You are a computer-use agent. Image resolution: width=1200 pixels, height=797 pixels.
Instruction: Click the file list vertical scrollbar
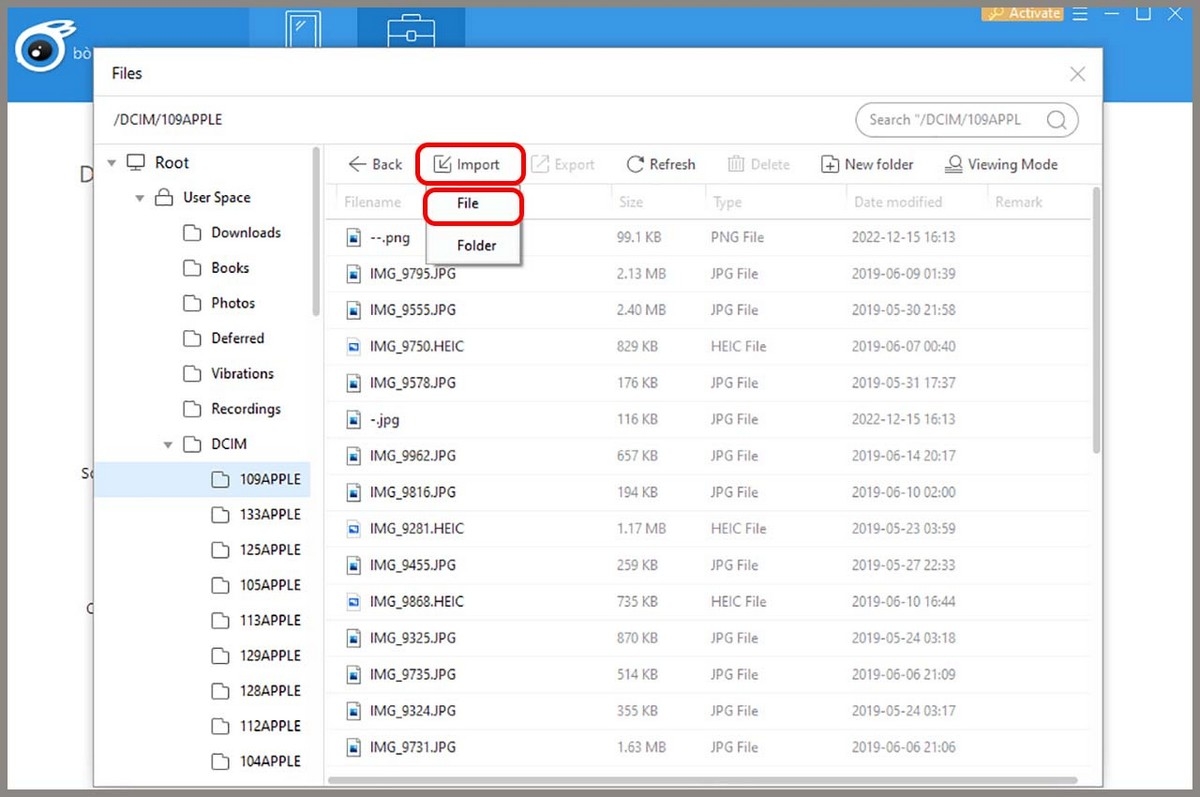[x=1096, y=320]
